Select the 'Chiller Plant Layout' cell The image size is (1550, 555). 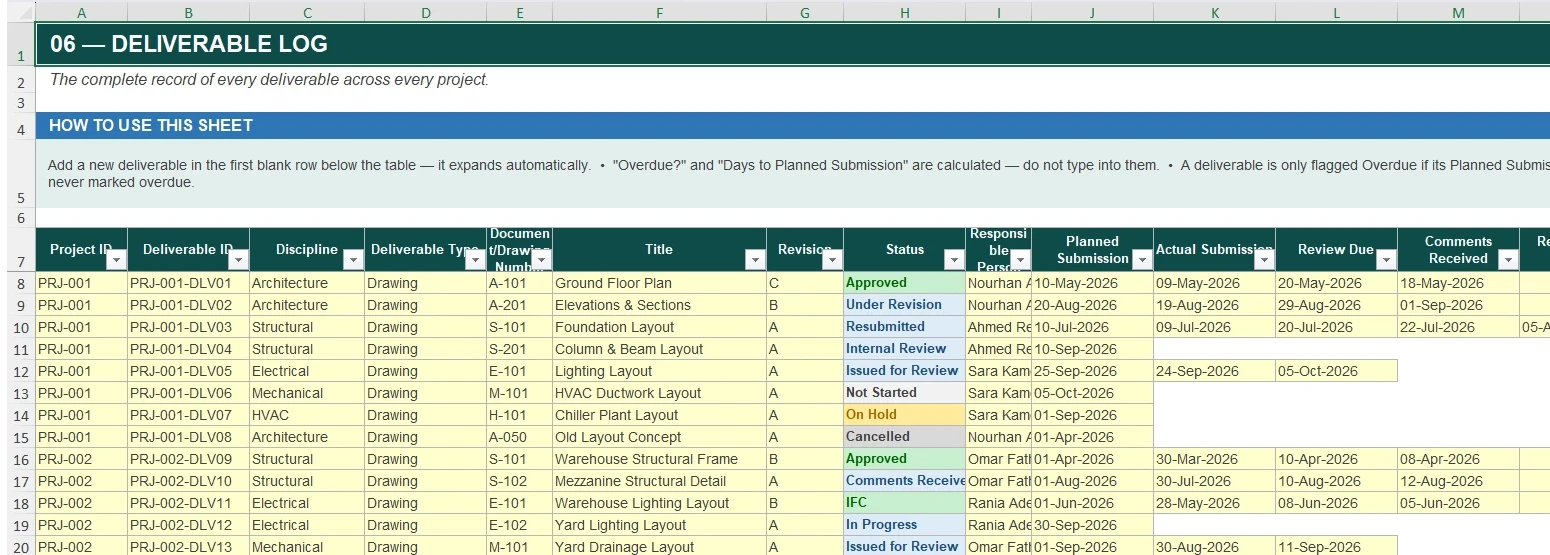pyautogui.click(x=659, y=415)
